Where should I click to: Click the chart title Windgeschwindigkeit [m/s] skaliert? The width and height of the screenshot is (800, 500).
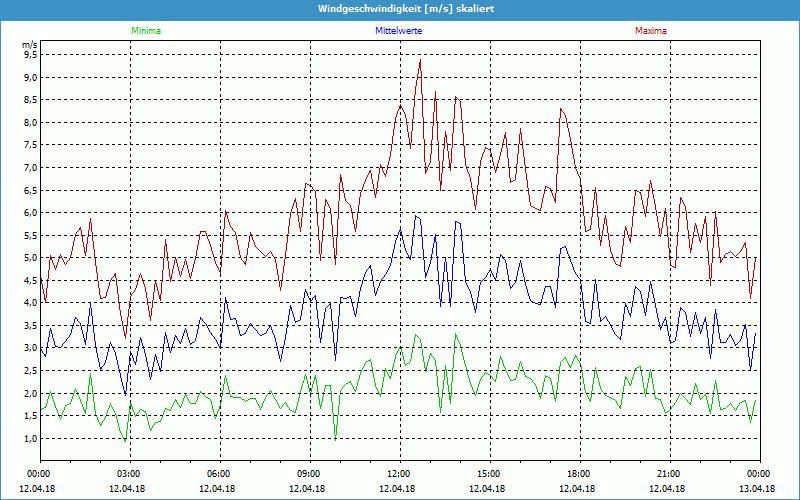click(x=406, y=9)
